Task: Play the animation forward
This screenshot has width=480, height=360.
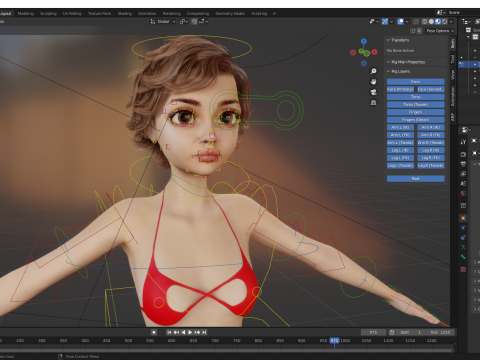Action: (x=190, y=332)
